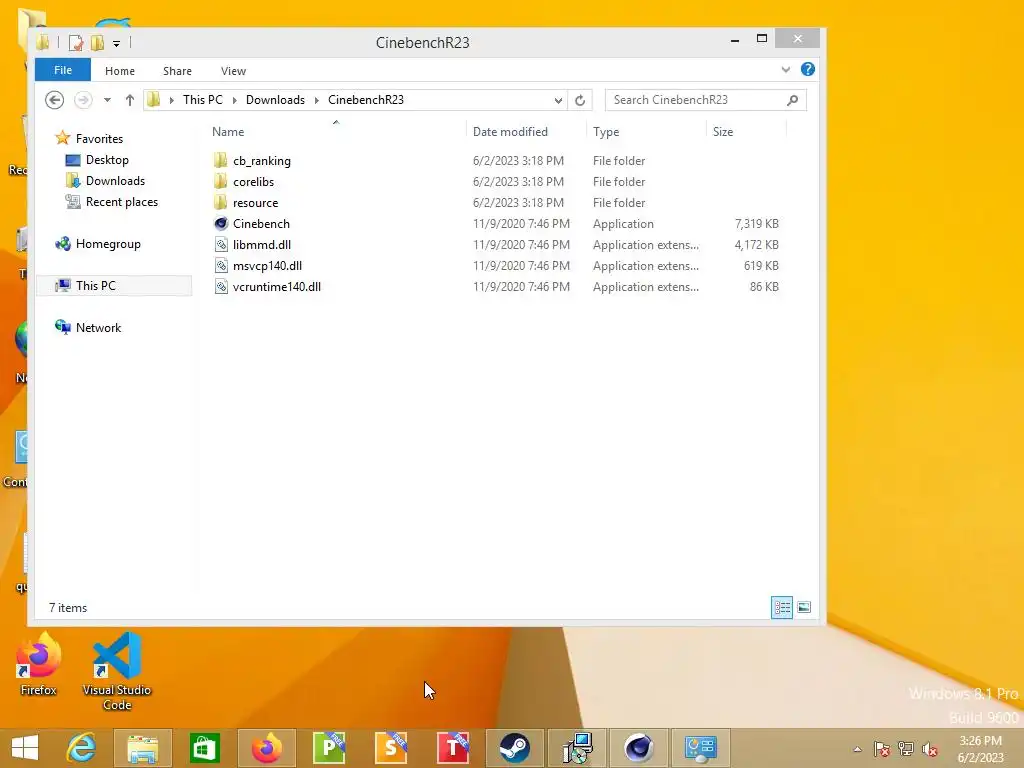Viewport: 1024px width, 768px height.
Task: Select the libmmd.dll file
Action: coord(262,245)
